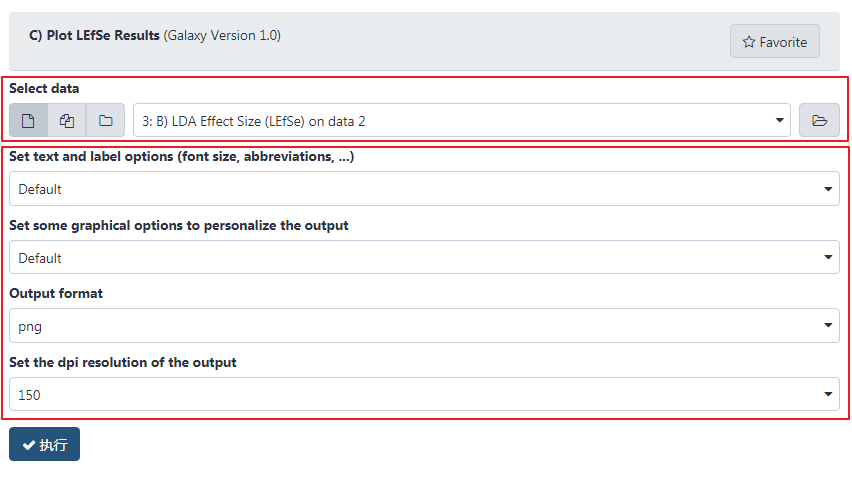Add the tool to favorites via Favorite button
The image size is (852, 477).
(x=775, y=41)
